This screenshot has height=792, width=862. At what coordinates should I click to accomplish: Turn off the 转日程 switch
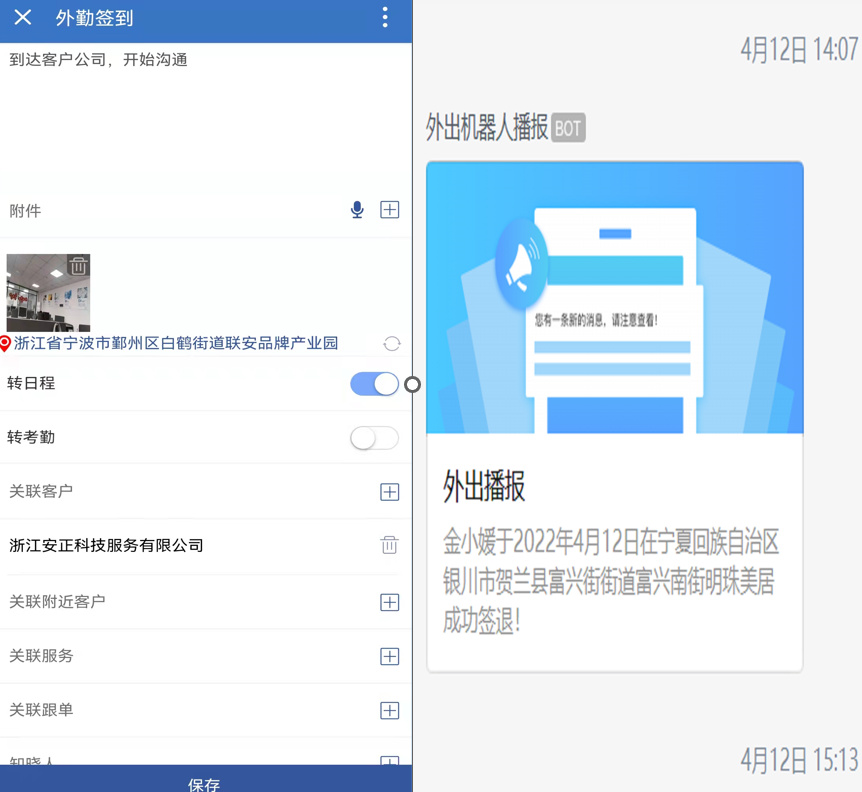tap(374, 384)
